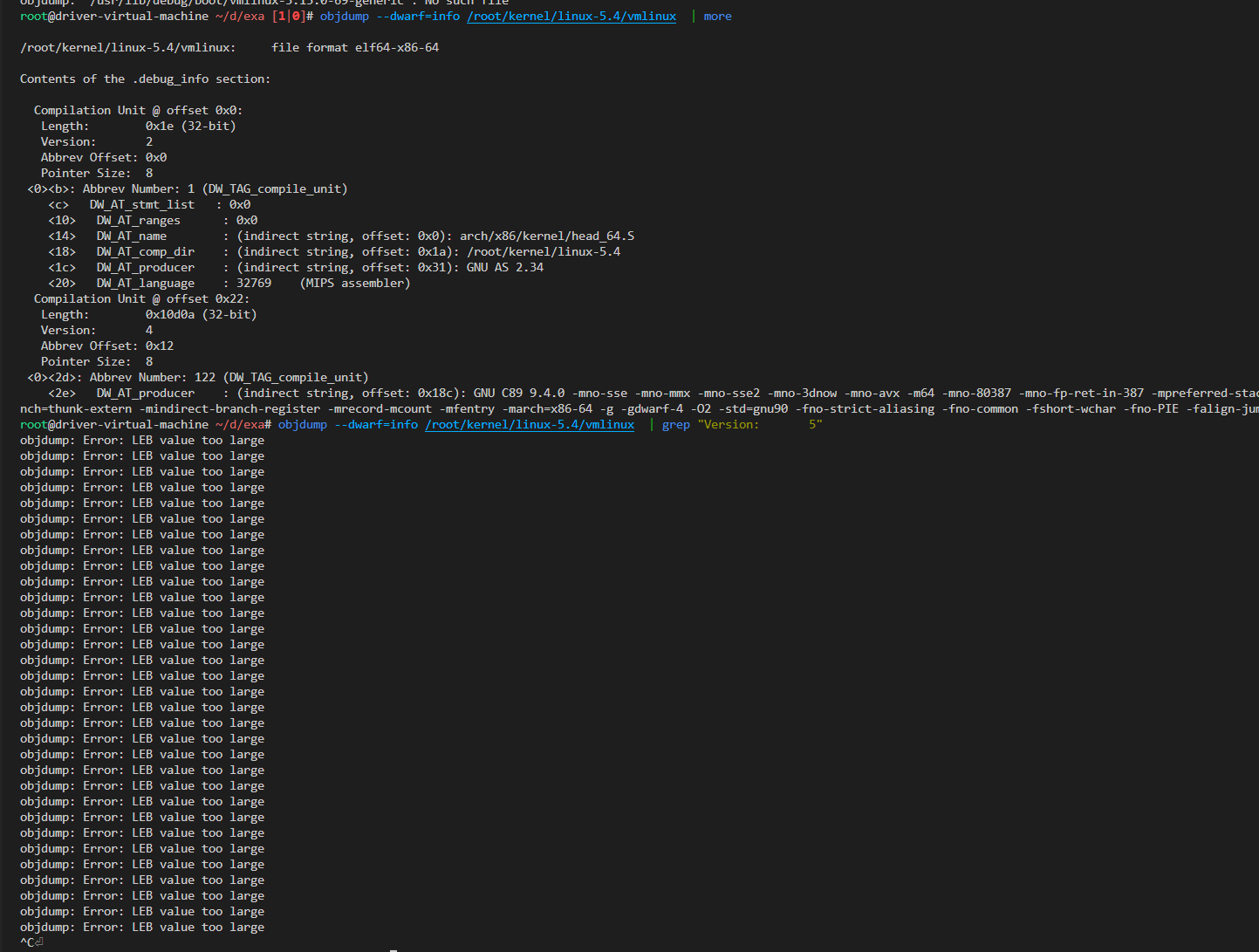The height and width of the screenshot is (952, 1259).
Task: Click the "-mno-fp-ret-in-387" flag
Action: coord(1081,393)
